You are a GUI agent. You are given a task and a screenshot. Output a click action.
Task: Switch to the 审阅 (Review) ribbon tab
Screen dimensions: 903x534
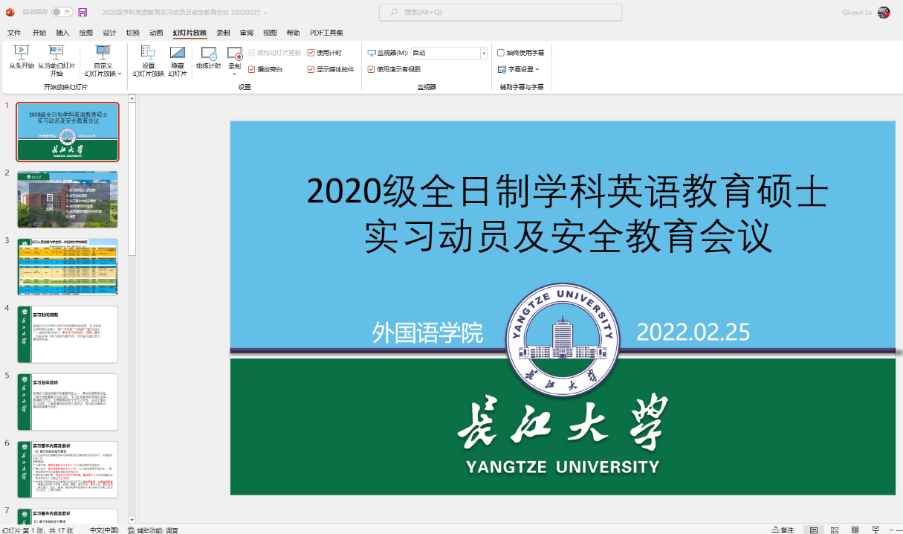[246, 32]
